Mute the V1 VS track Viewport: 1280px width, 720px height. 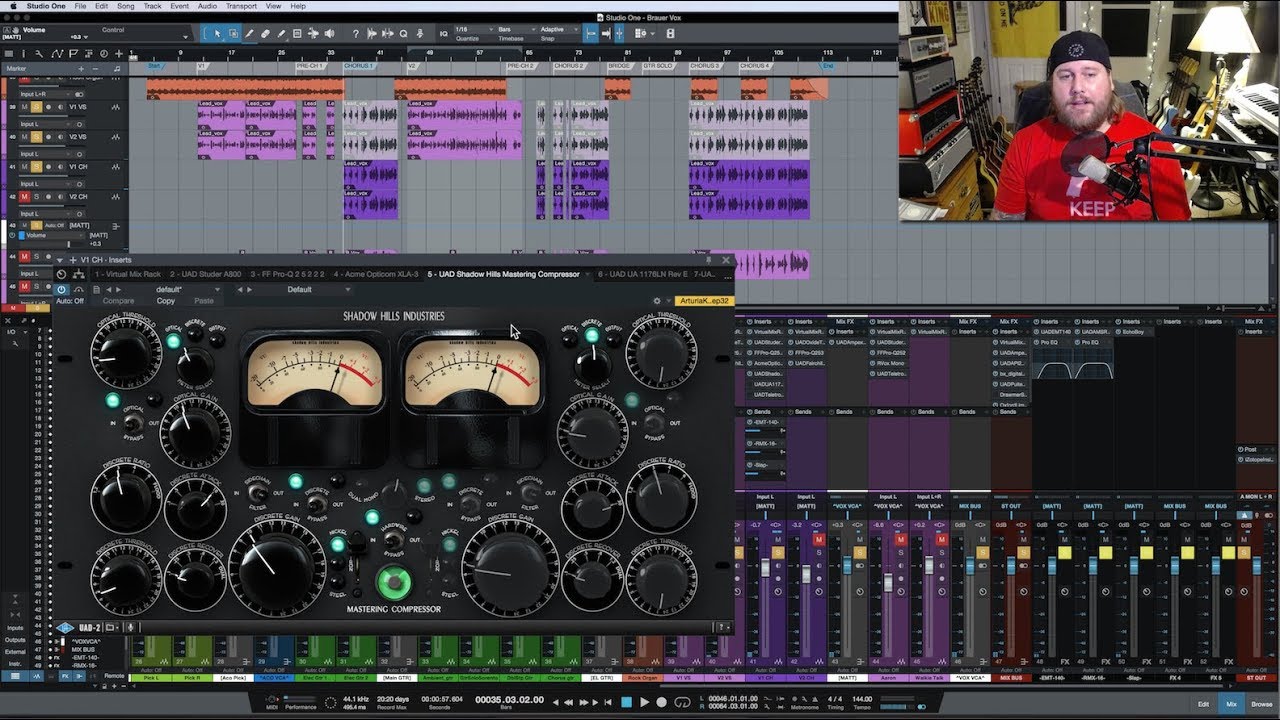coord(25,107)
